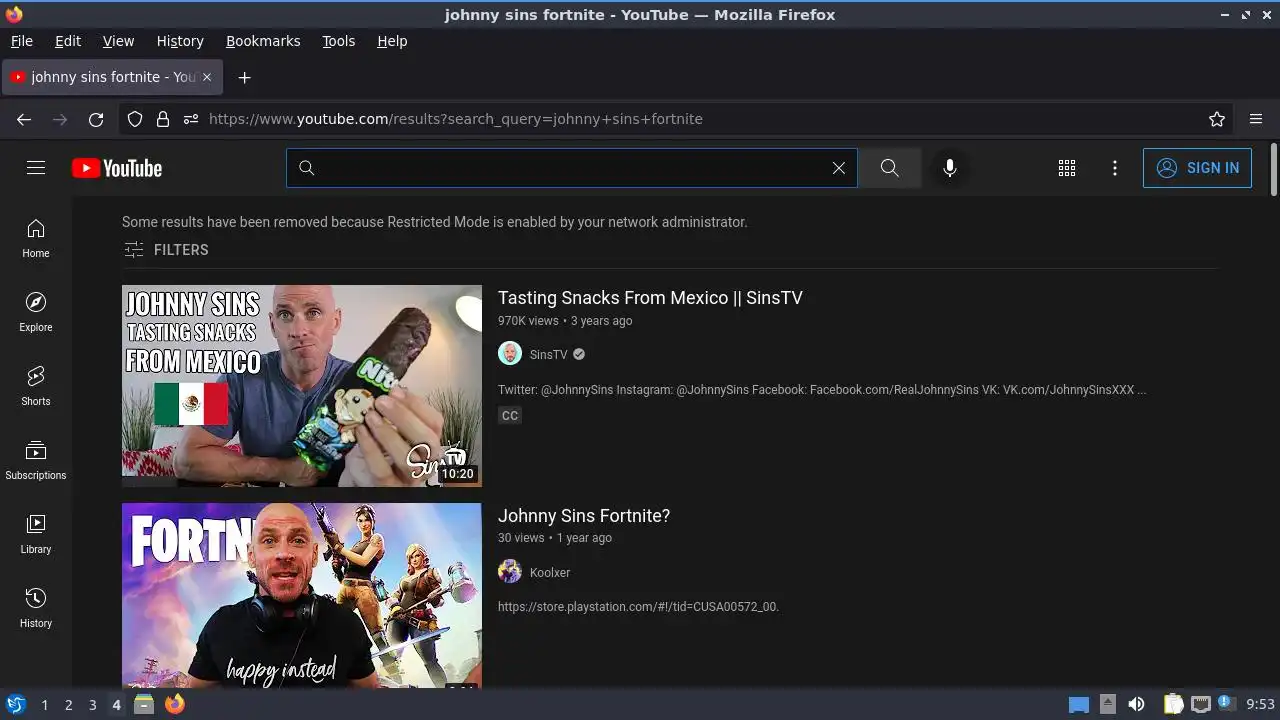Open the Help menu
1280x720 pixels.
pos(392,41)
